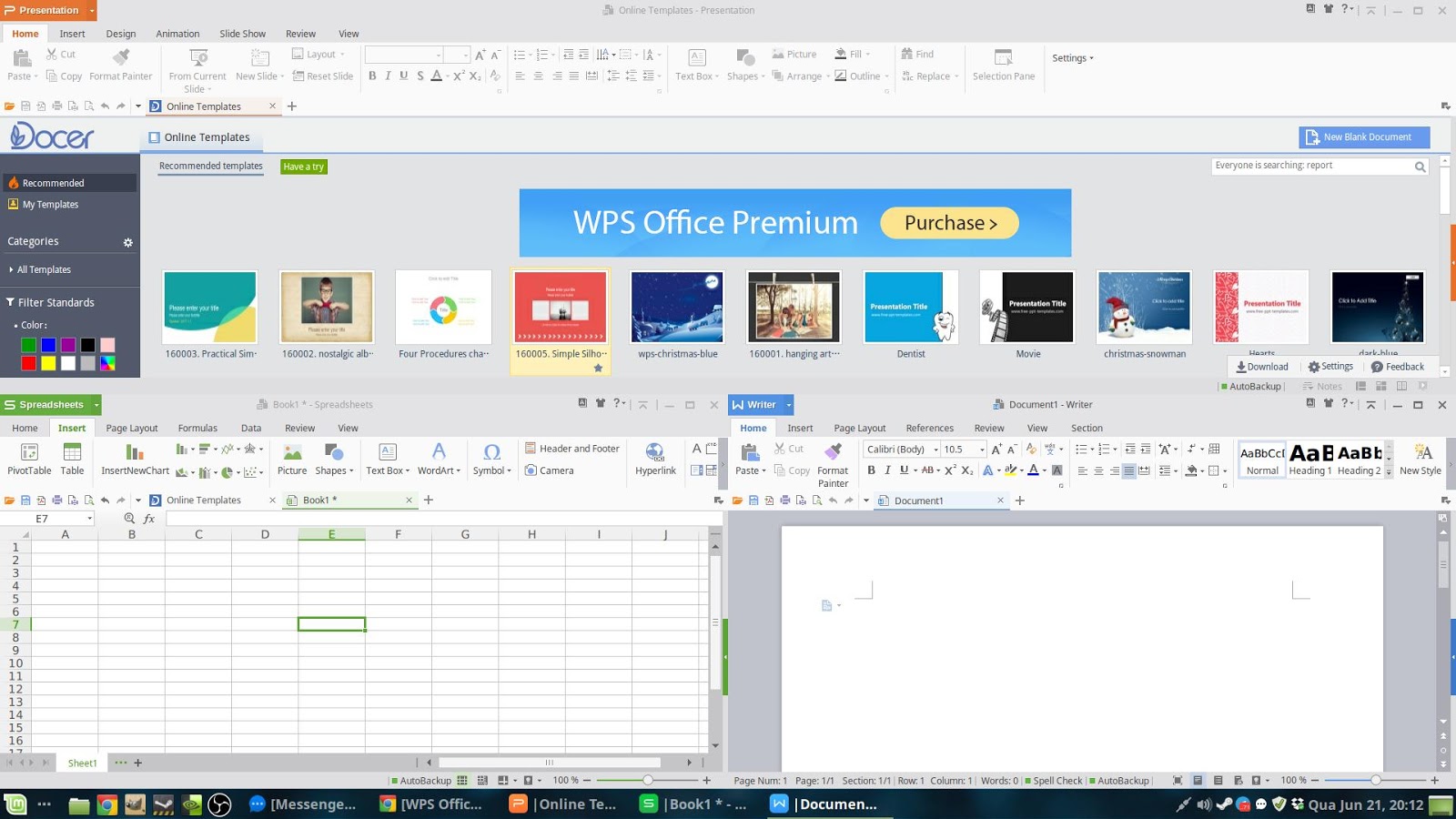This screenshot has width=1456, height=819.
Task: Insert a Table in Spreadsheets
Action: 72,459
